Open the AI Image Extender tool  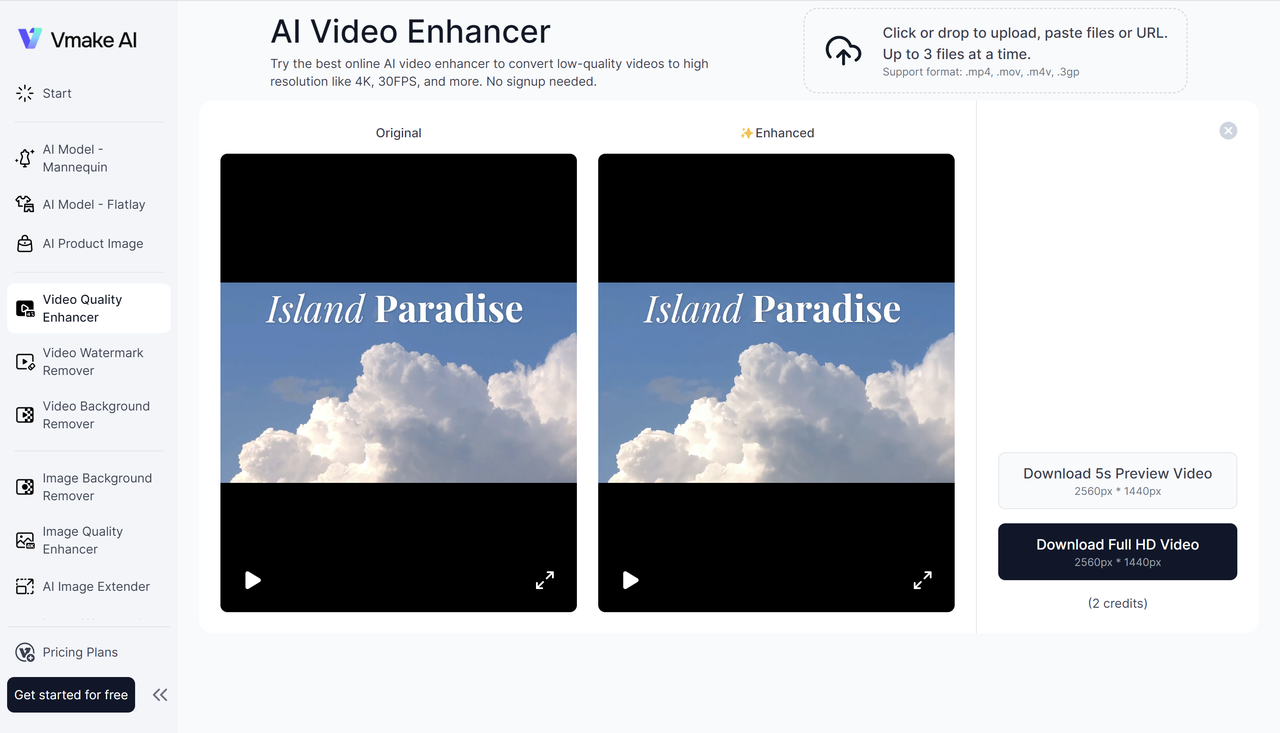(96, 586)
